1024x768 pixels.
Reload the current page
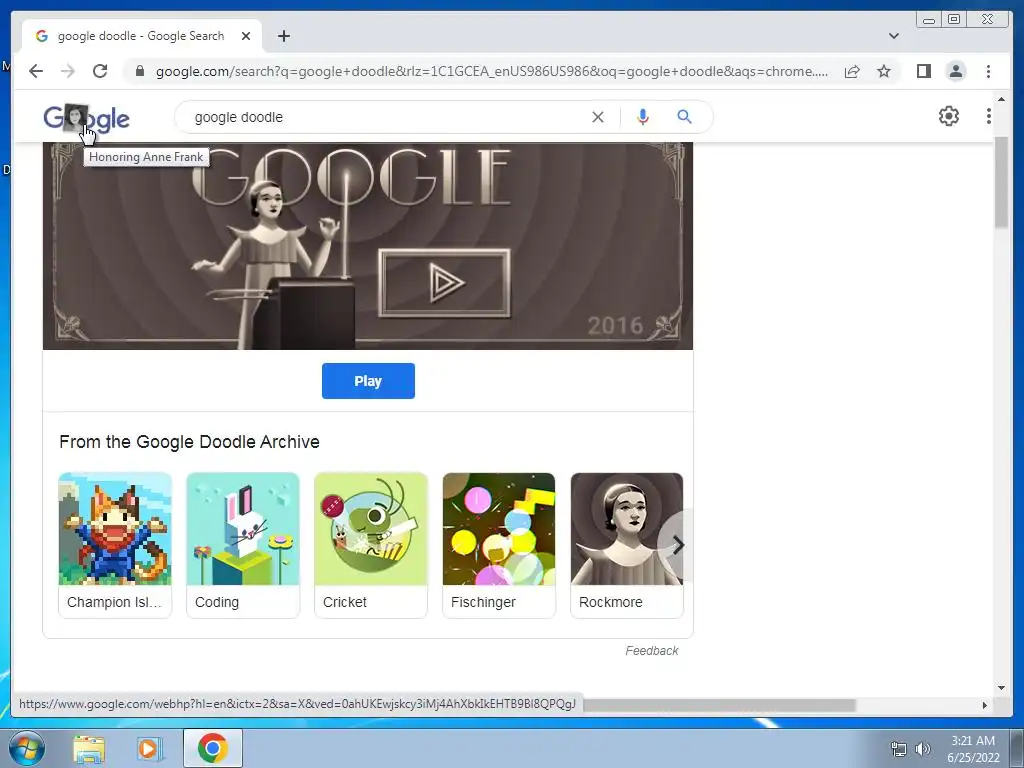(x=100, y=71)
